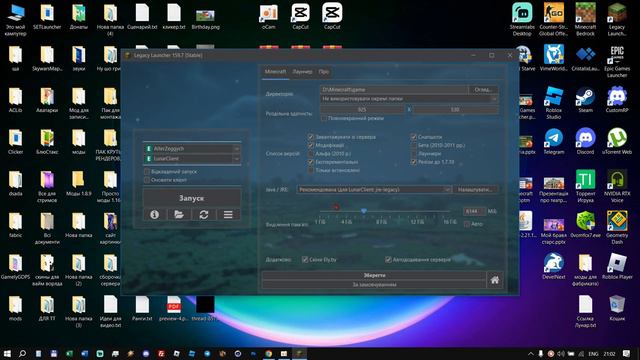Viewport: 640px width, 360px height.
Task: Click the ENG language indicator in the taskbar
Action: coord(593,354)
